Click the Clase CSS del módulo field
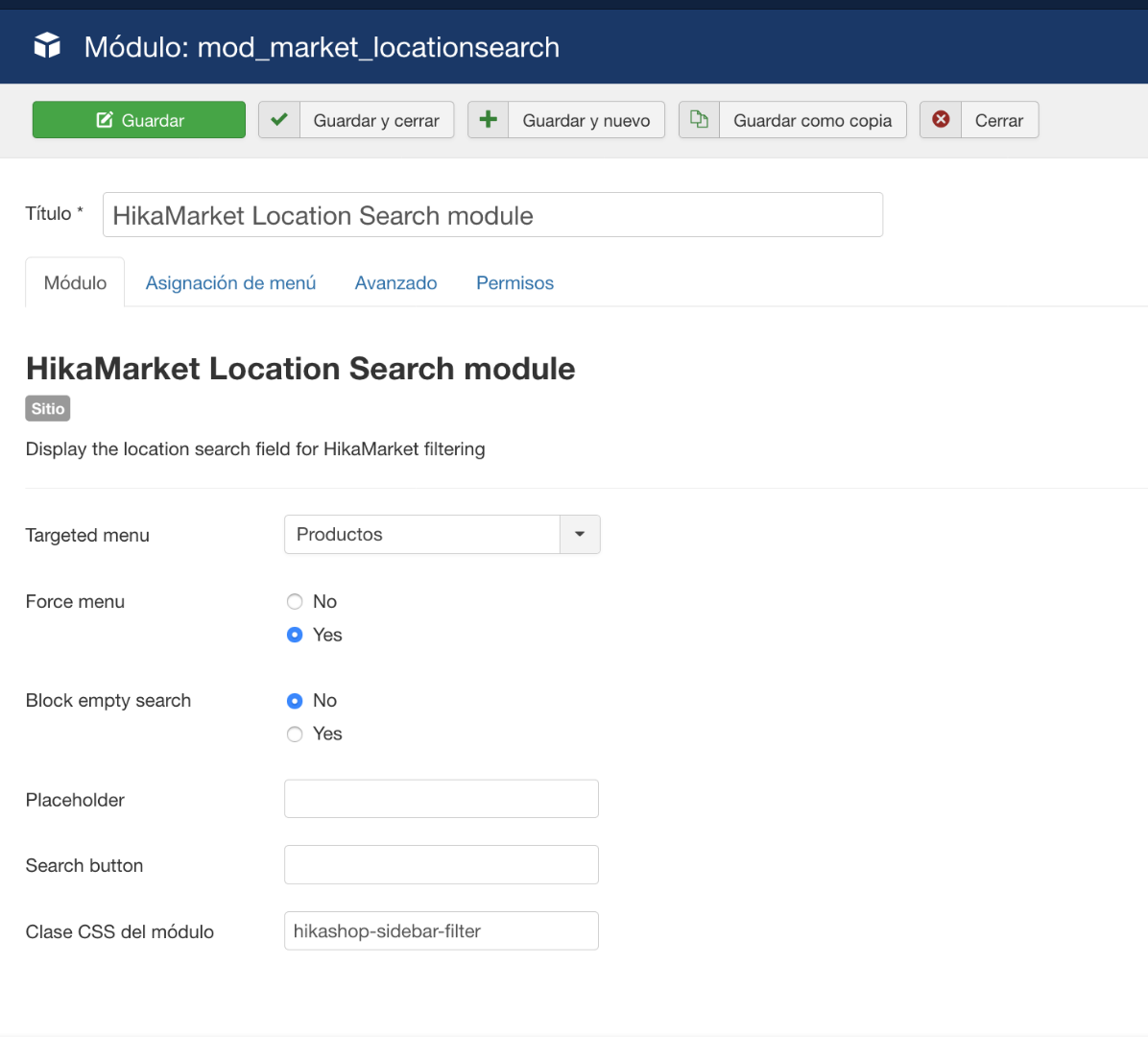1148x1037 pixels. pos(442,930)
